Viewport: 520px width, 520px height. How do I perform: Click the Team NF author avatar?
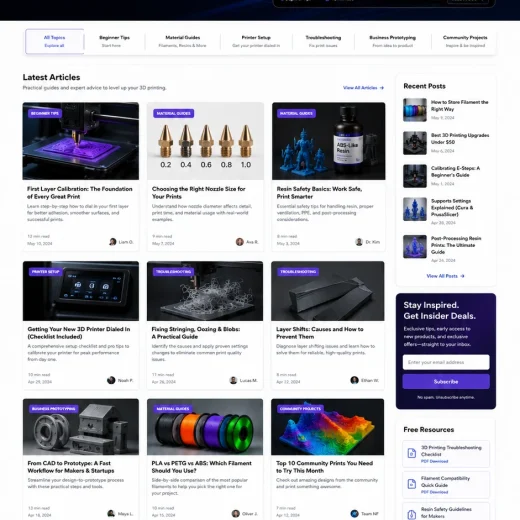pyautogui.click(x=354, y=514)
